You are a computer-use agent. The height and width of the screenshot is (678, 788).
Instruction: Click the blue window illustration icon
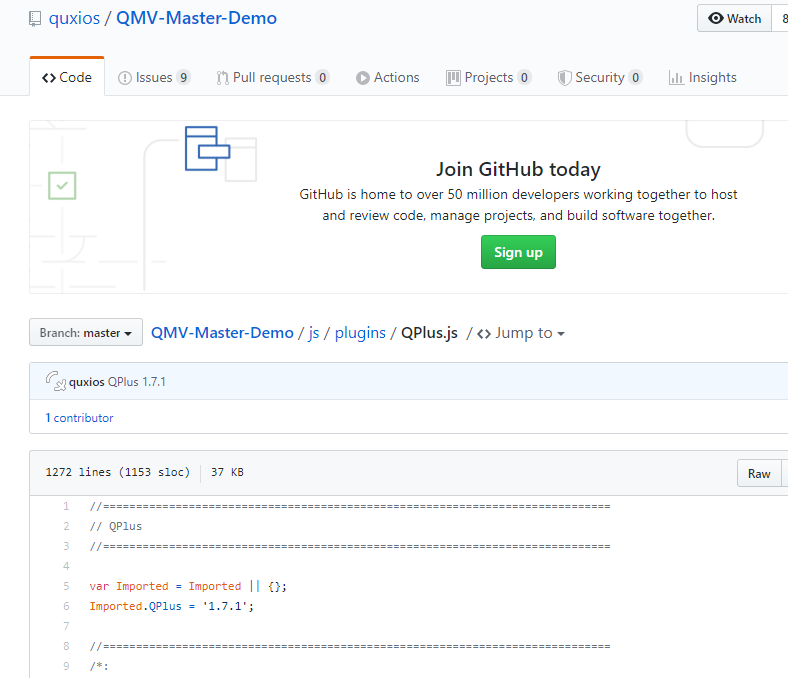click(207, 148)
